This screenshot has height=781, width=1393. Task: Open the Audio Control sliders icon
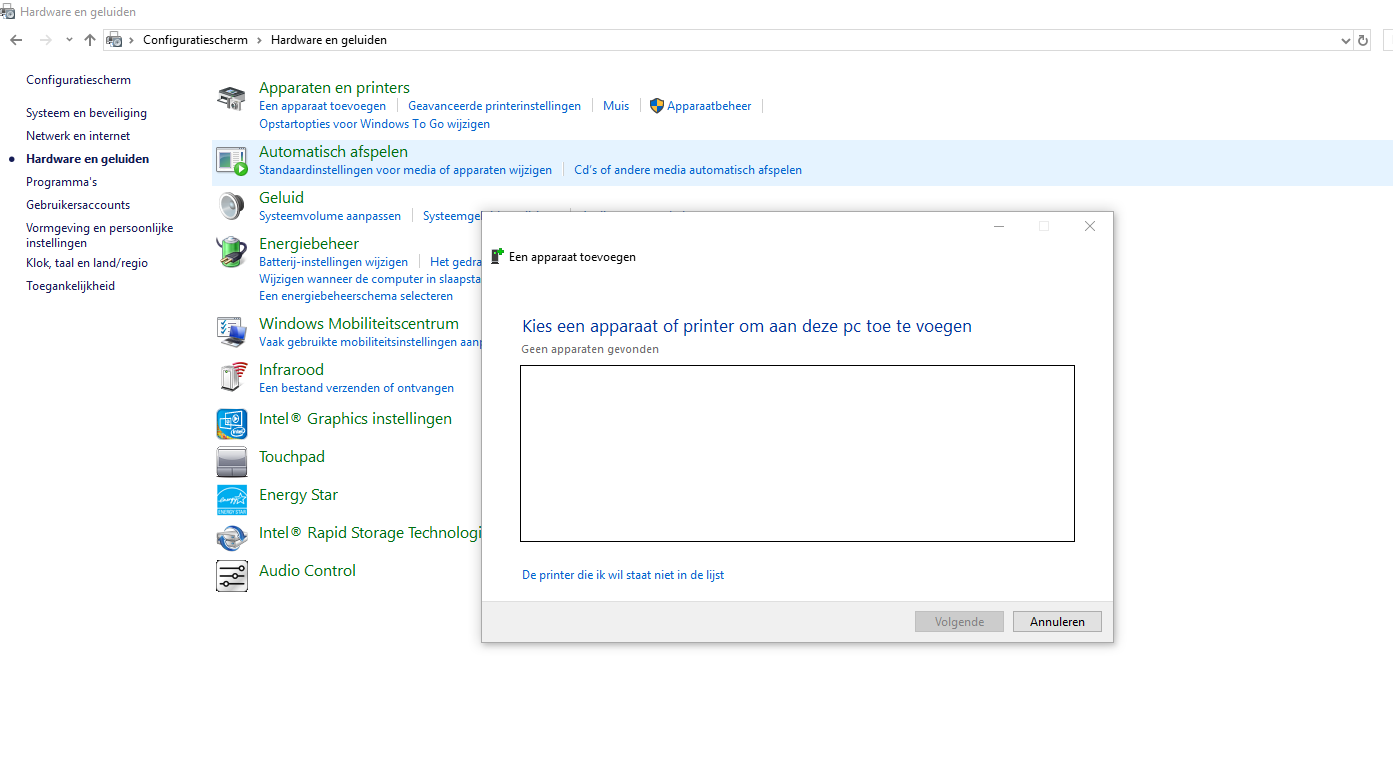231,576
